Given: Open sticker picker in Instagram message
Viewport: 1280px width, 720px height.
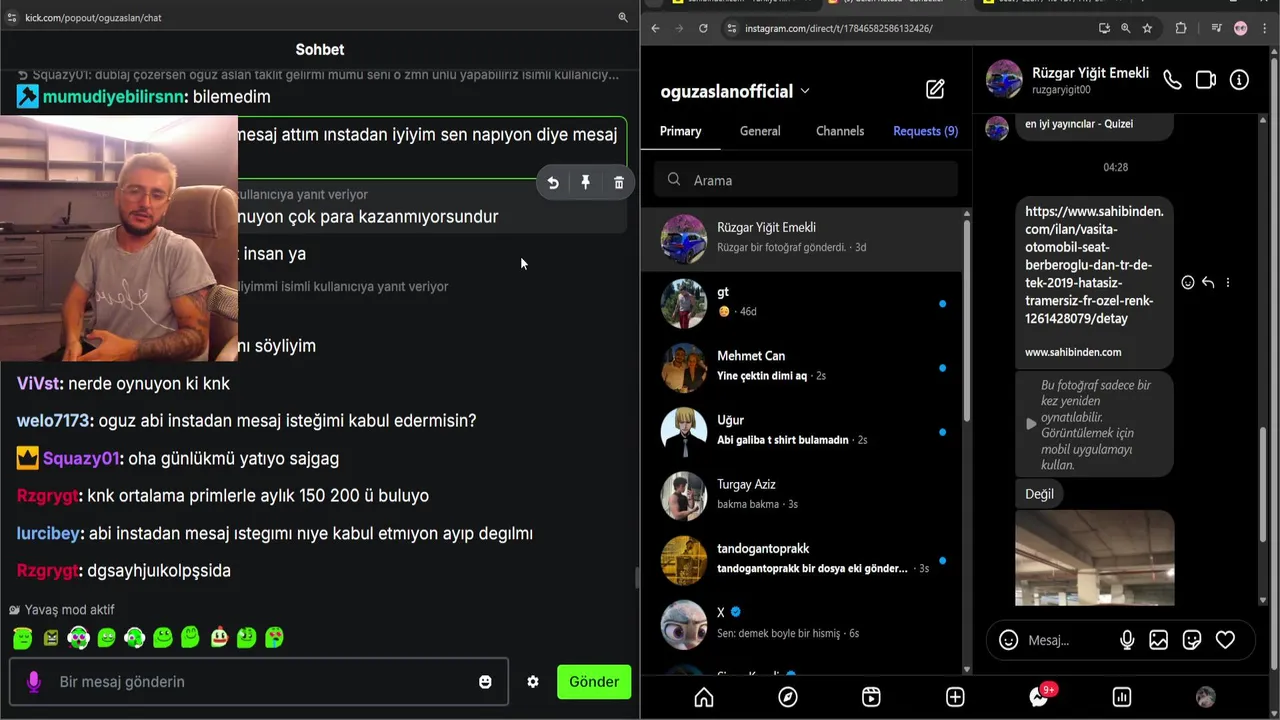Looking at the screenshot, I should click(x=1192, y=640).
